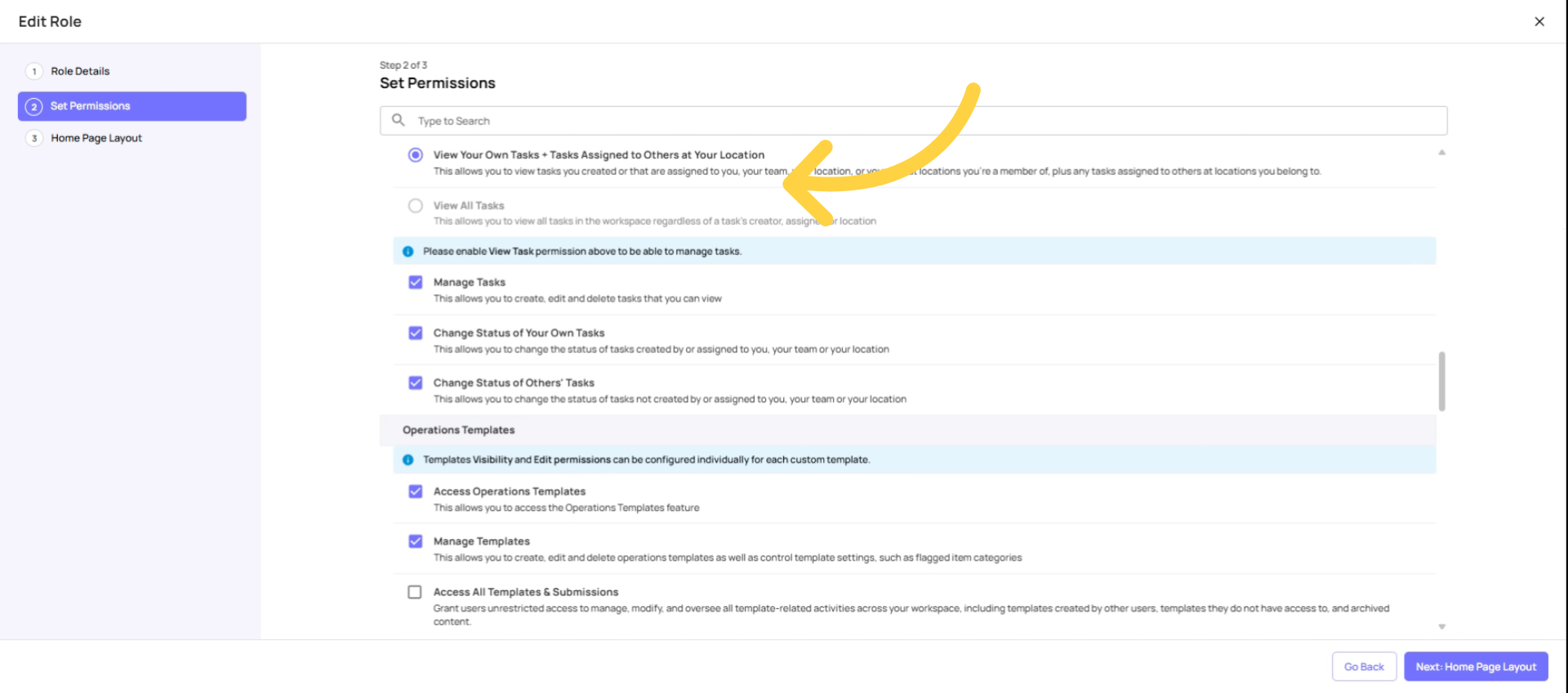Image resolution: width=1568 pixels, height=693 pixels.
Task: Click step 1 number circle icon
Action: click(34, 72)
